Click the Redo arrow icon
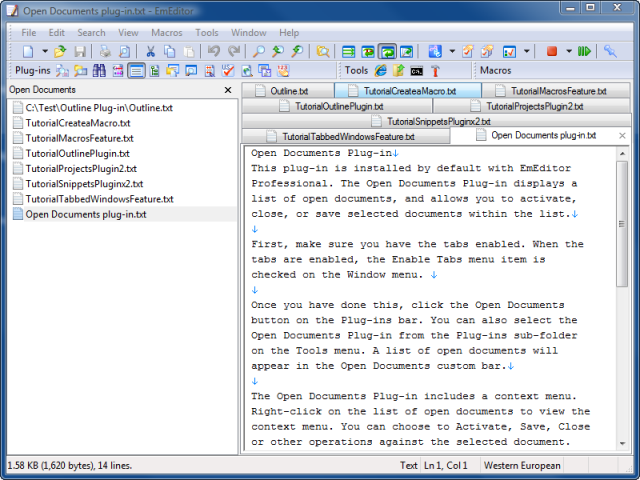Viewport: 640px width, 480px height. (x=233, y=51)
